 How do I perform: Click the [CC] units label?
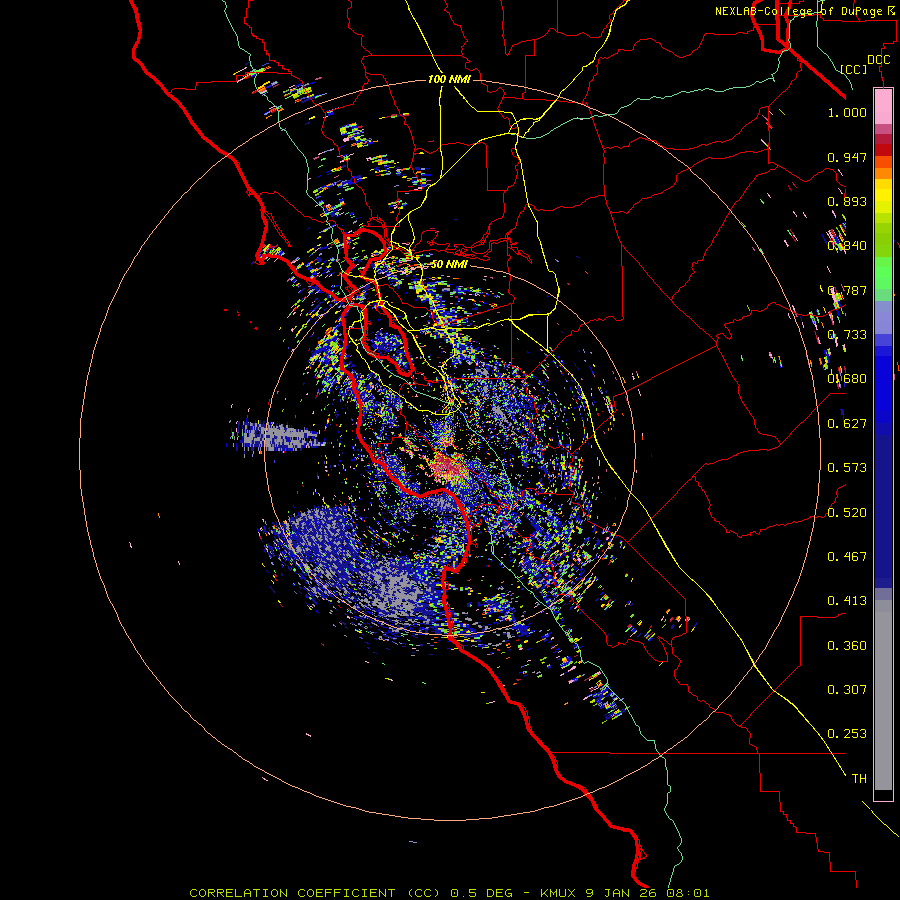(x=854, y=69)
